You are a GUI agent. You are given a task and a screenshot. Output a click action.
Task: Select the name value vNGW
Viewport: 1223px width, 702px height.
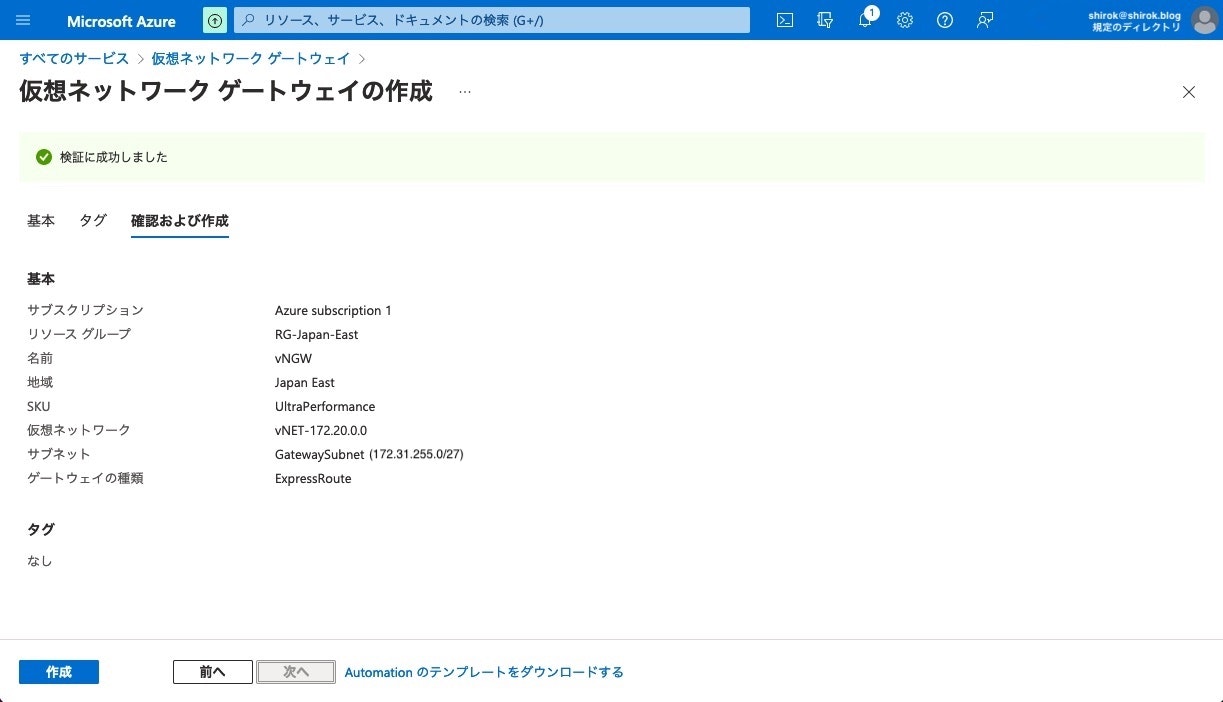pyautogui.click(x=294, y=358)
